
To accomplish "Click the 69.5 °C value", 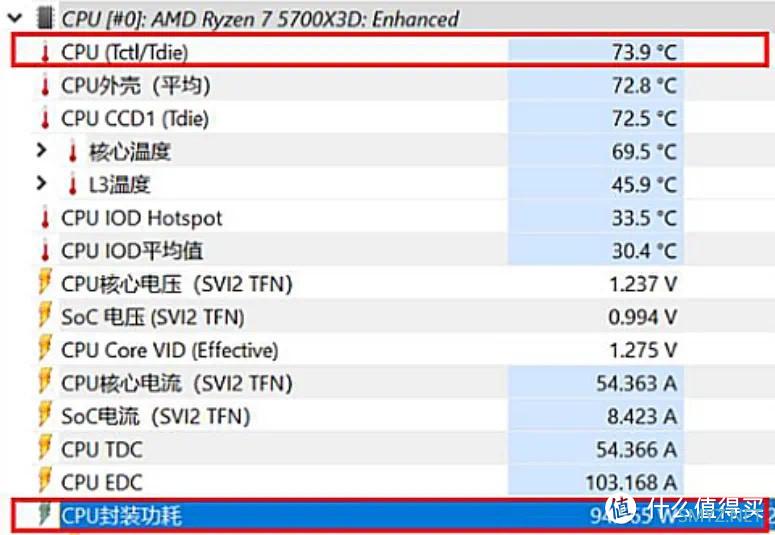I will pyautogui.click(x=644, y=152).
